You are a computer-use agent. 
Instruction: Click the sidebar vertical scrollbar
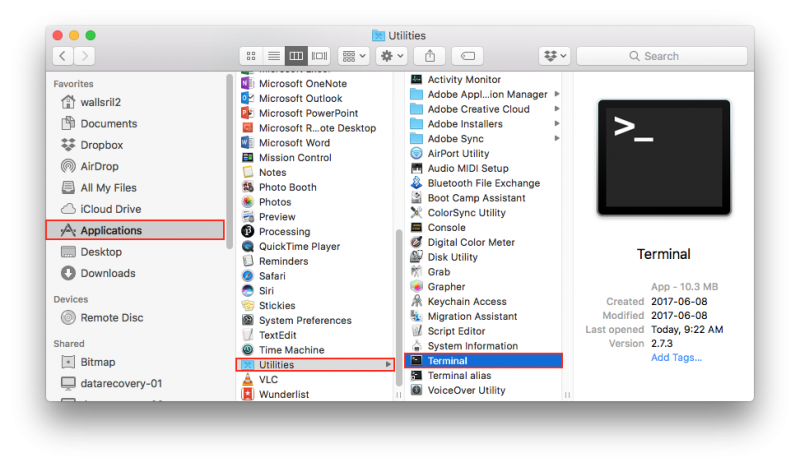click(x=229, y=162)
